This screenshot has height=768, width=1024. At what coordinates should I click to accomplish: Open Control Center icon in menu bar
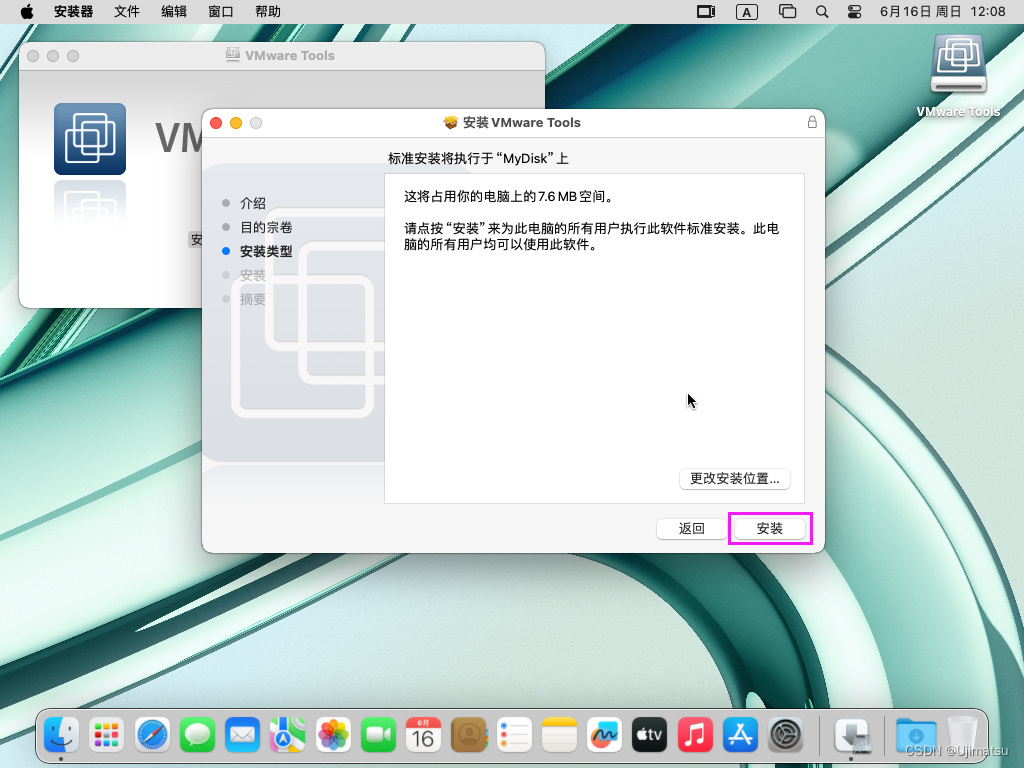point(854,12)
